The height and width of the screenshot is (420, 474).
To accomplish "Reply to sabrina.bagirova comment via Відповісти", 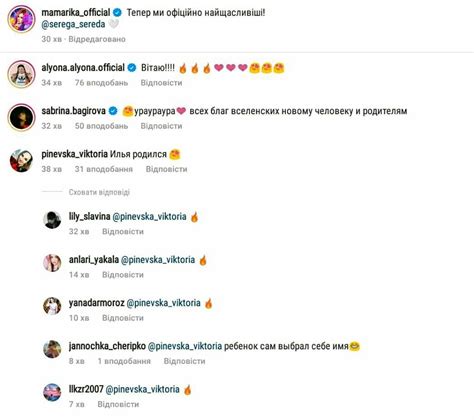I will coord(161,126).
